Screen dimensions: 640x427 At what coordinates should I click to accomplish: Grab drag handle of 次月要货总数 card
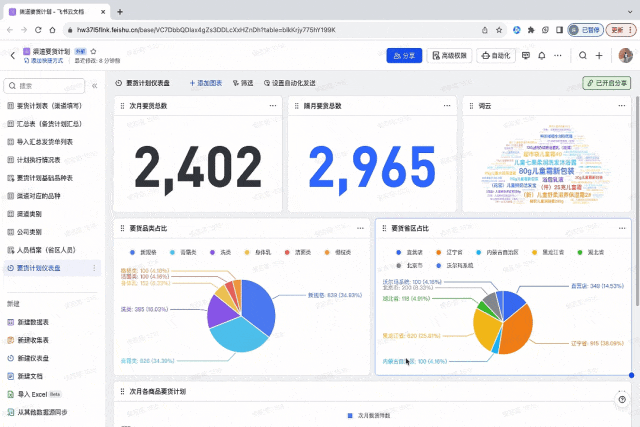pos(122,106)
